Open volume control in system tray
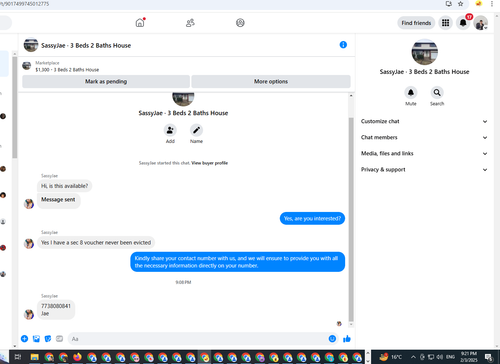Viewport: 500px width, 364px height. (440, 357)
